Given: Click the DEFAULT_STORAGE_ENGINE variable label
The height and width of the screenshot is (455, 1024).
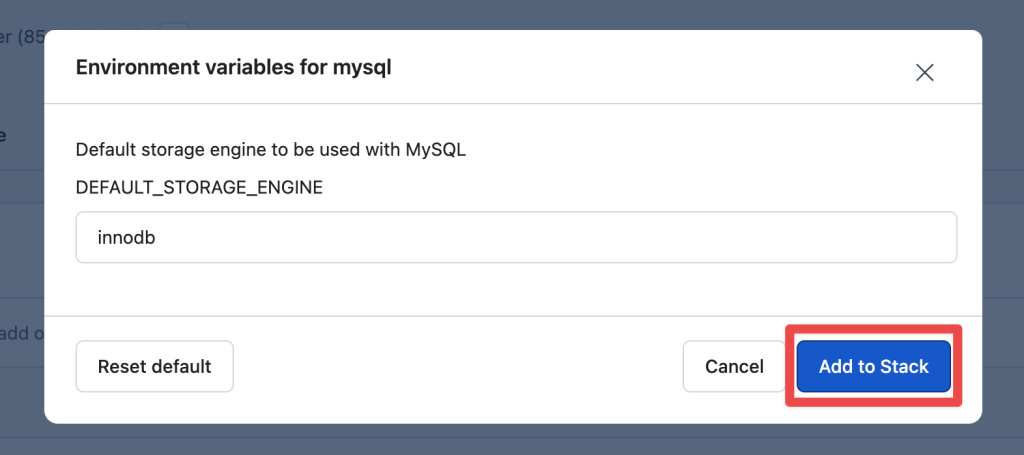Looking at the screenshot, I should point(199,188).
